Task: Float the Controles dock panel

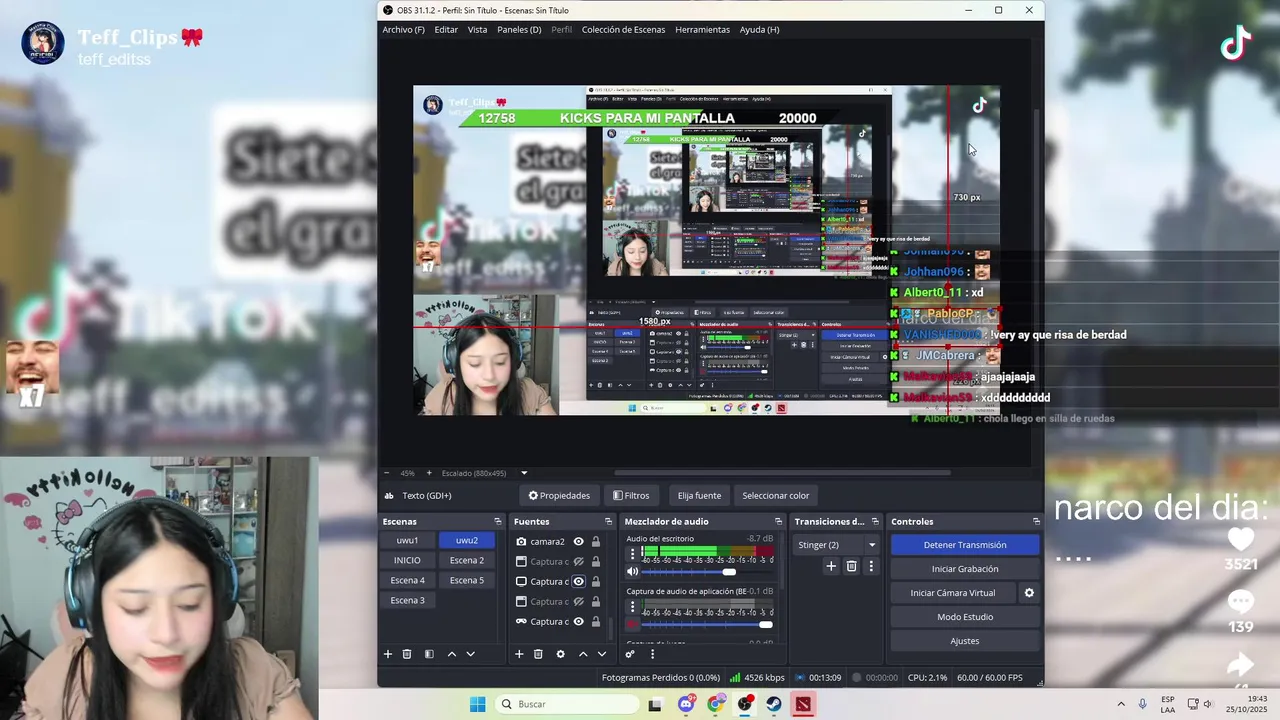Action: click(1036, 521)
